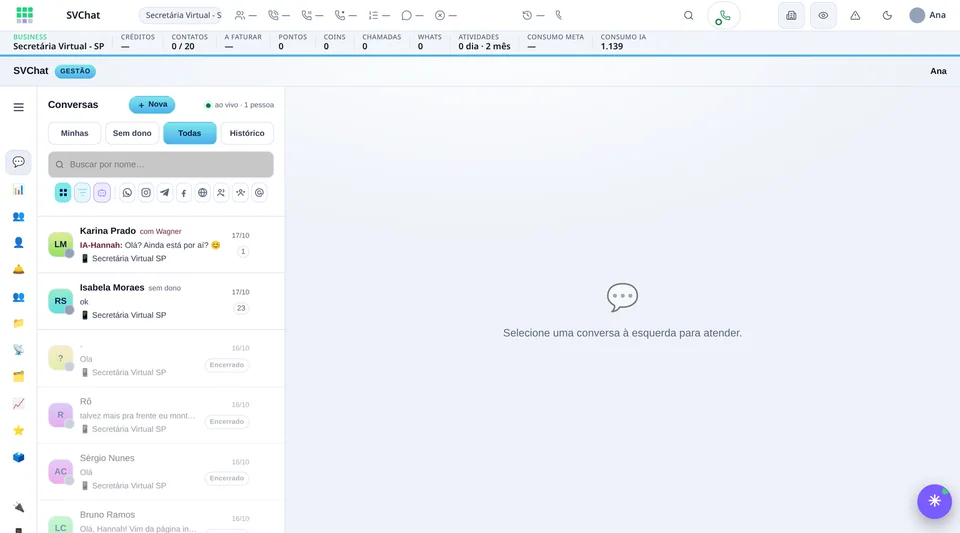This screenshot has height=533, width=960.
Task: Filter conversations by WhatsApp channel
Action: click(127, 193)
